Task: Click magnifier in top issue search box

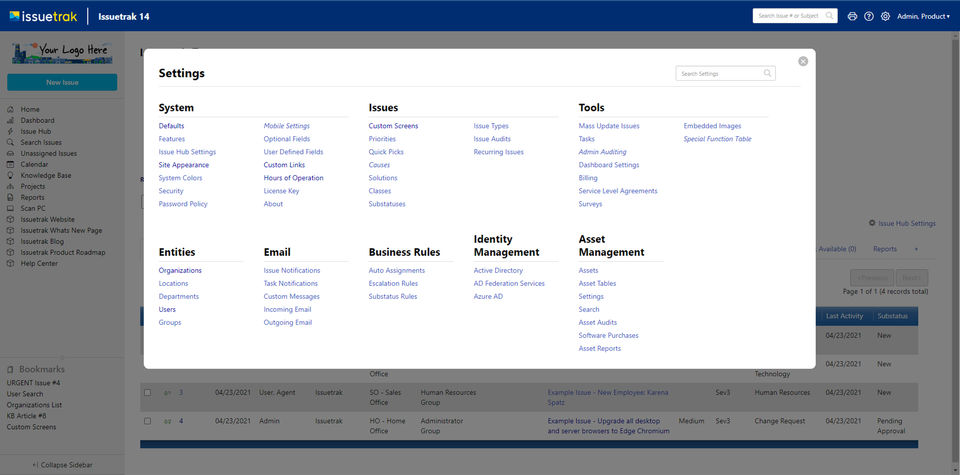Action: coord(829,16)
